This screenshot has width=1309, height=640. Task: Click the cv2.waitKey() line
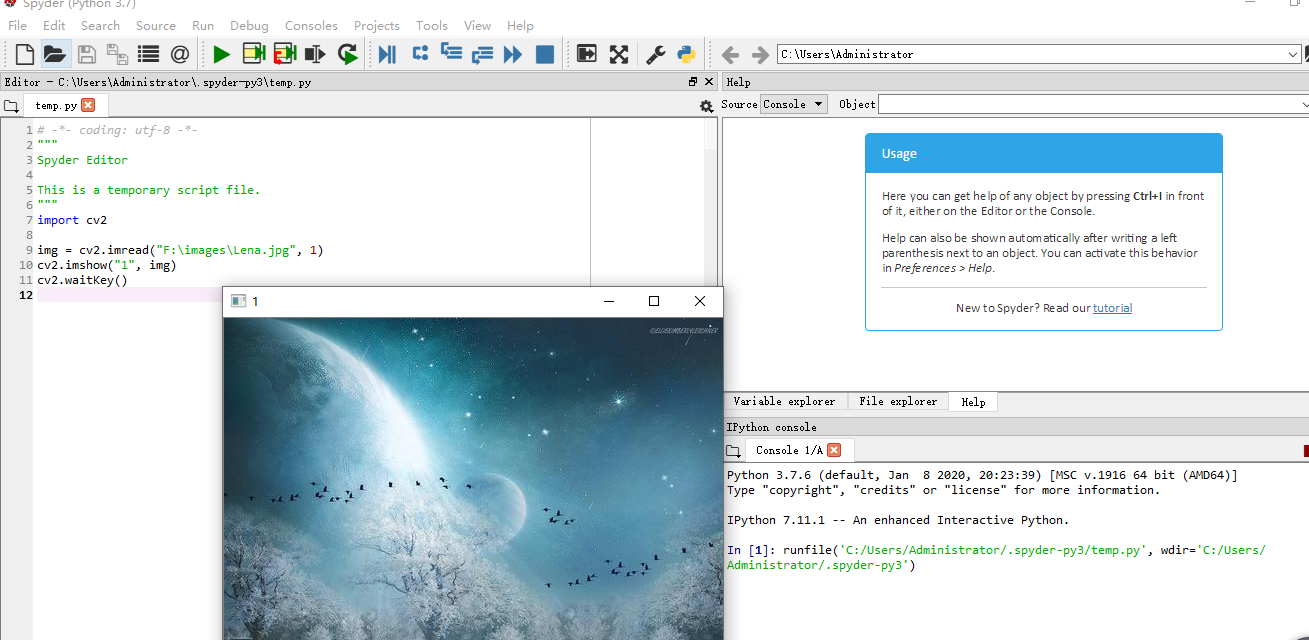[82, 280]
